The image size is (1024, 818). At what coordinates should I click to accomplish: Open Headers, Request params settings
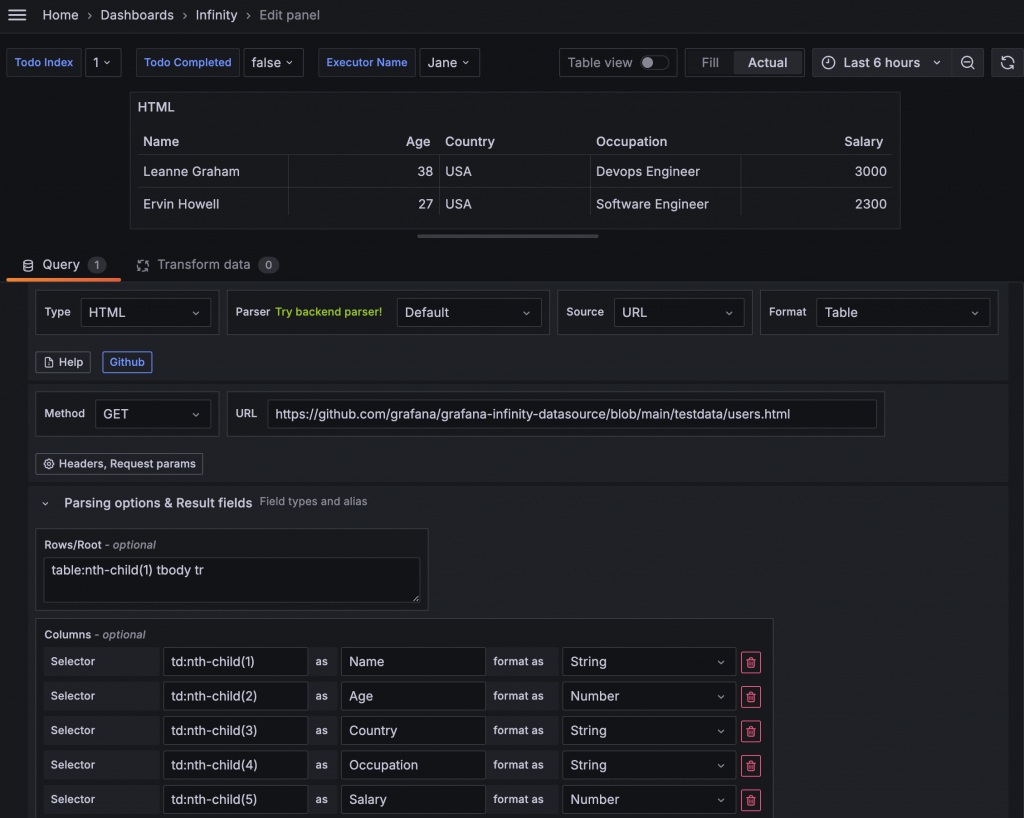tap(119, 464)
